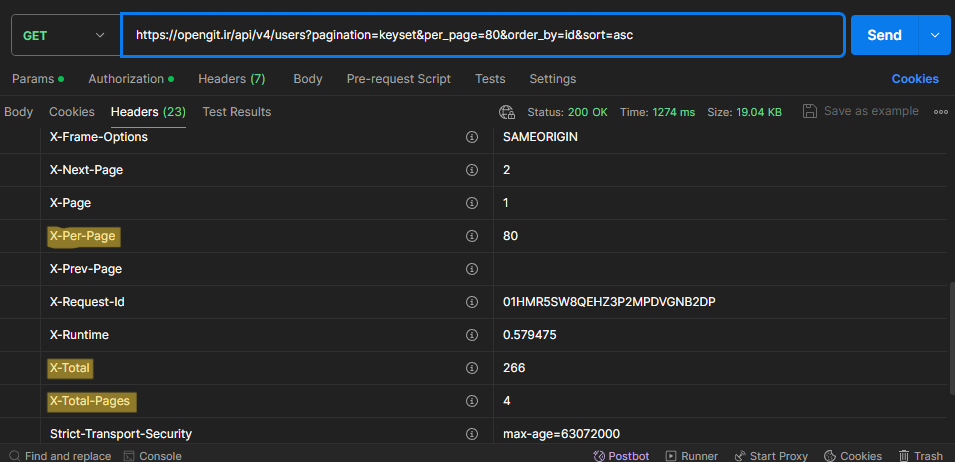The width and height of the screenshot is (955, 462).
Task: Click the globe network icon beside Status
Action: [x=507, y=112]
